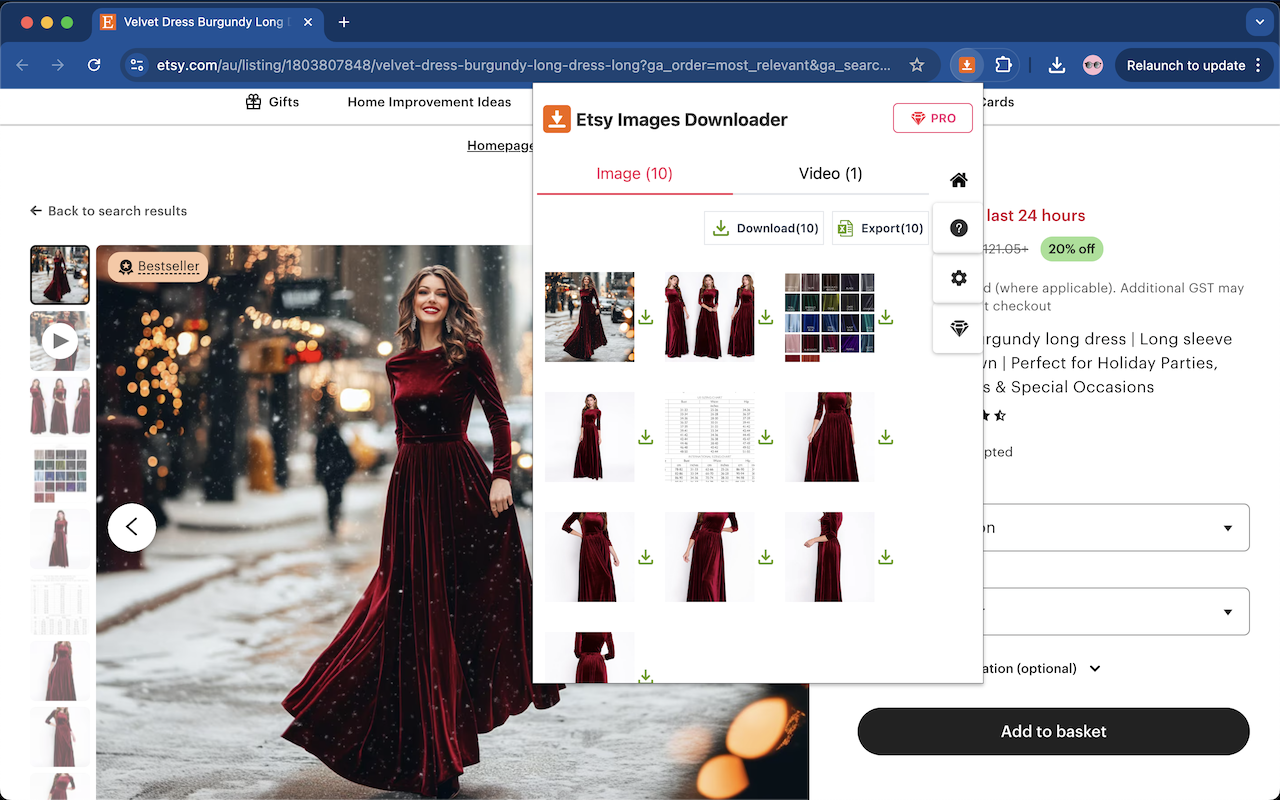Bookmark this page with the star icon
Viewport: 1280px width, 800px height.
pyautogui.click(x=916, y=65)
